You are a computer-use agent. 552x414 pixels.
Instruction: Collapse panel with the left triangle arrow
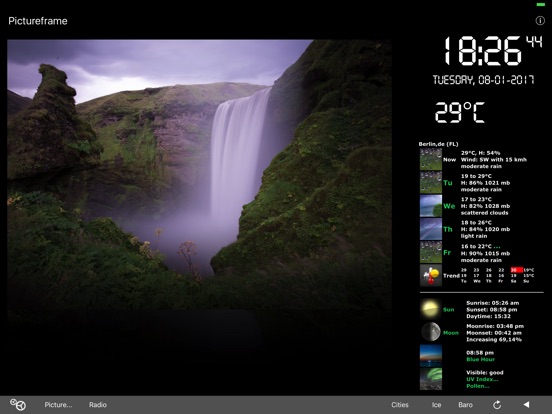[x=526, y=404]
